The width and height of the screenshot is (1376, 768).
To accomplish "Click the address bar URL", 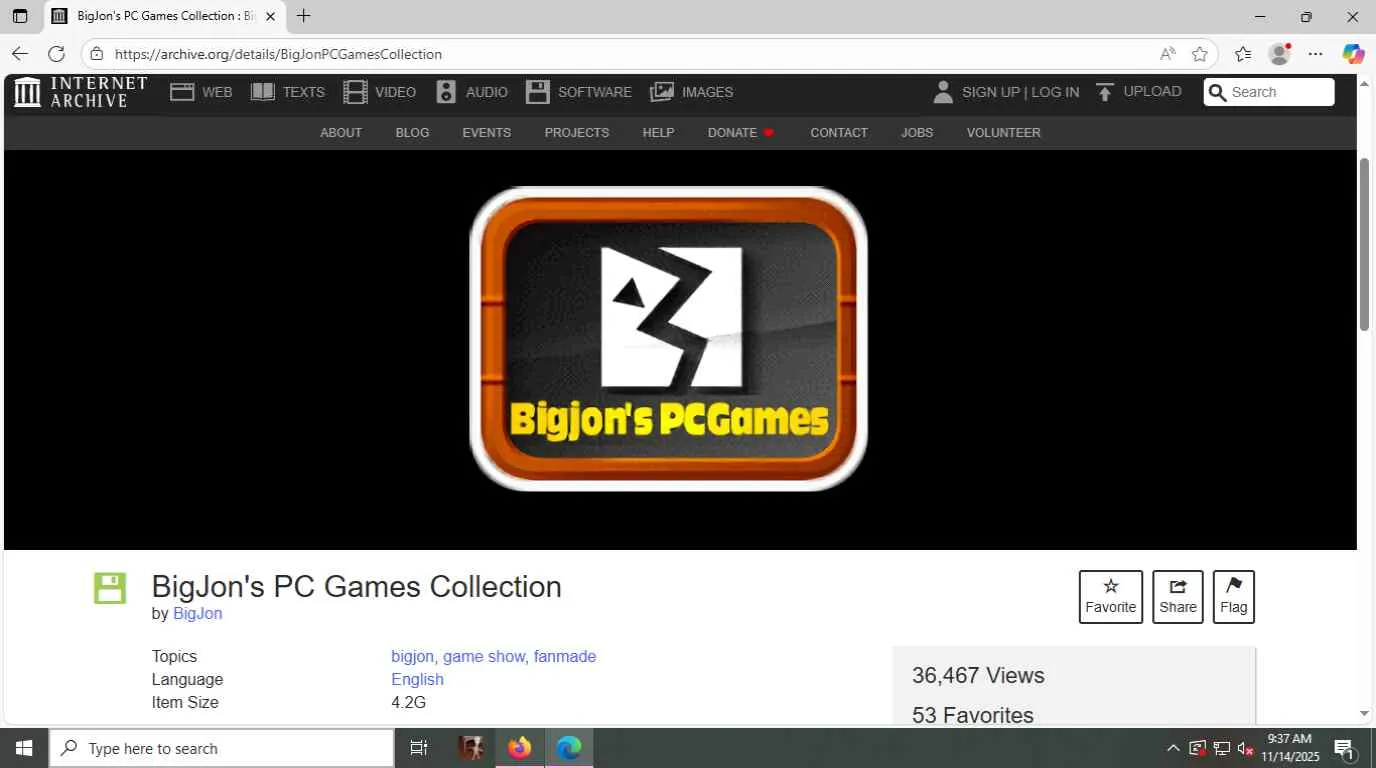I will pyautogui.click(x=278, y=54).
